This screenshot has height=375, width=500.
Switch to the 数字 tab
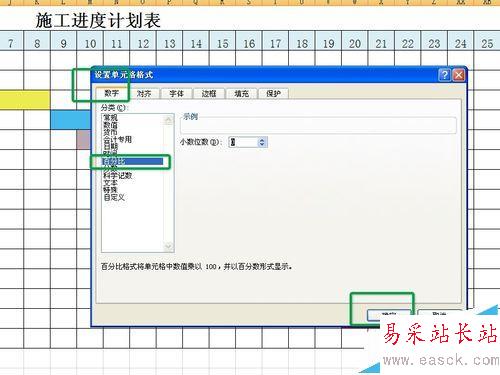[x=112, y=93]
